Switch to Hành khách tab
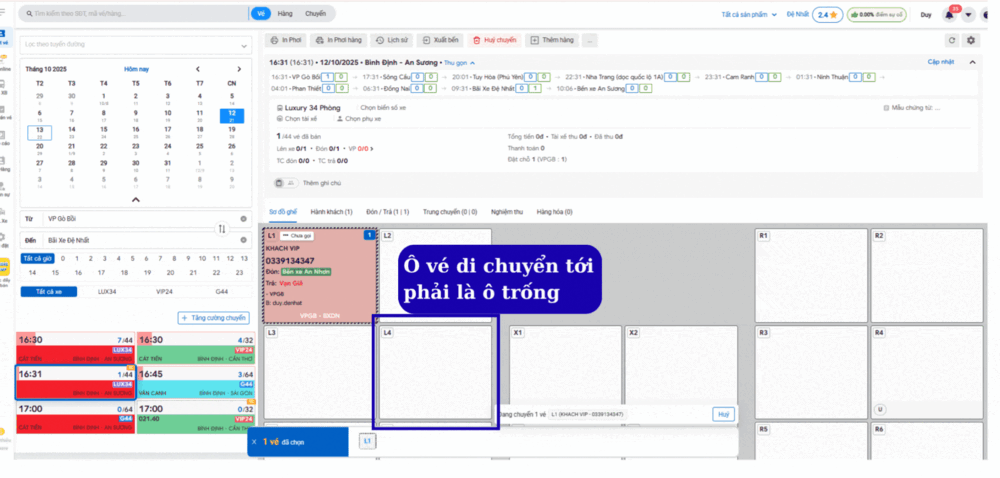Screen dimensions: 1000x478 pos(332,212)
